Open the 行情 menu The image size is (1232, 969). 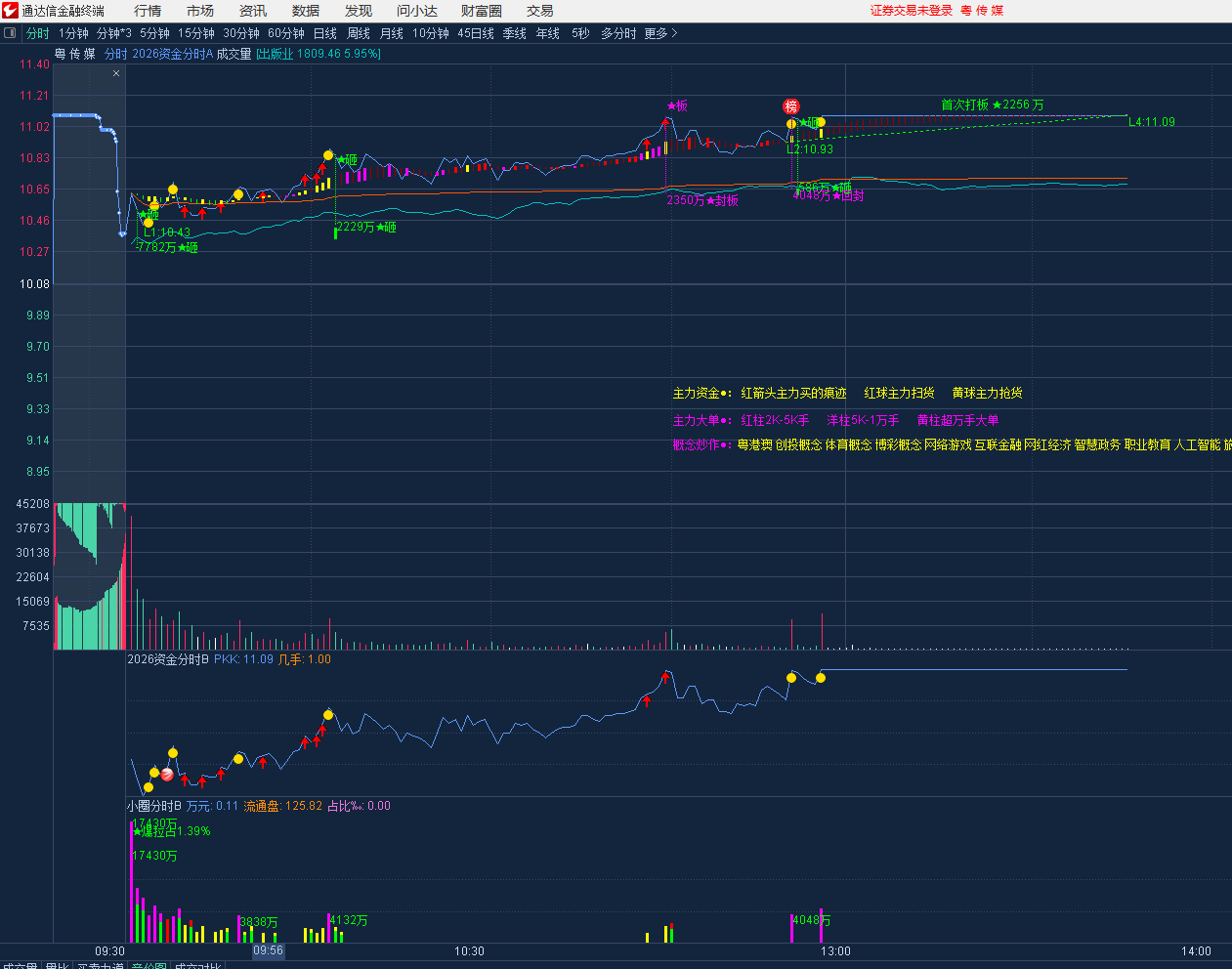pos(148,11)
